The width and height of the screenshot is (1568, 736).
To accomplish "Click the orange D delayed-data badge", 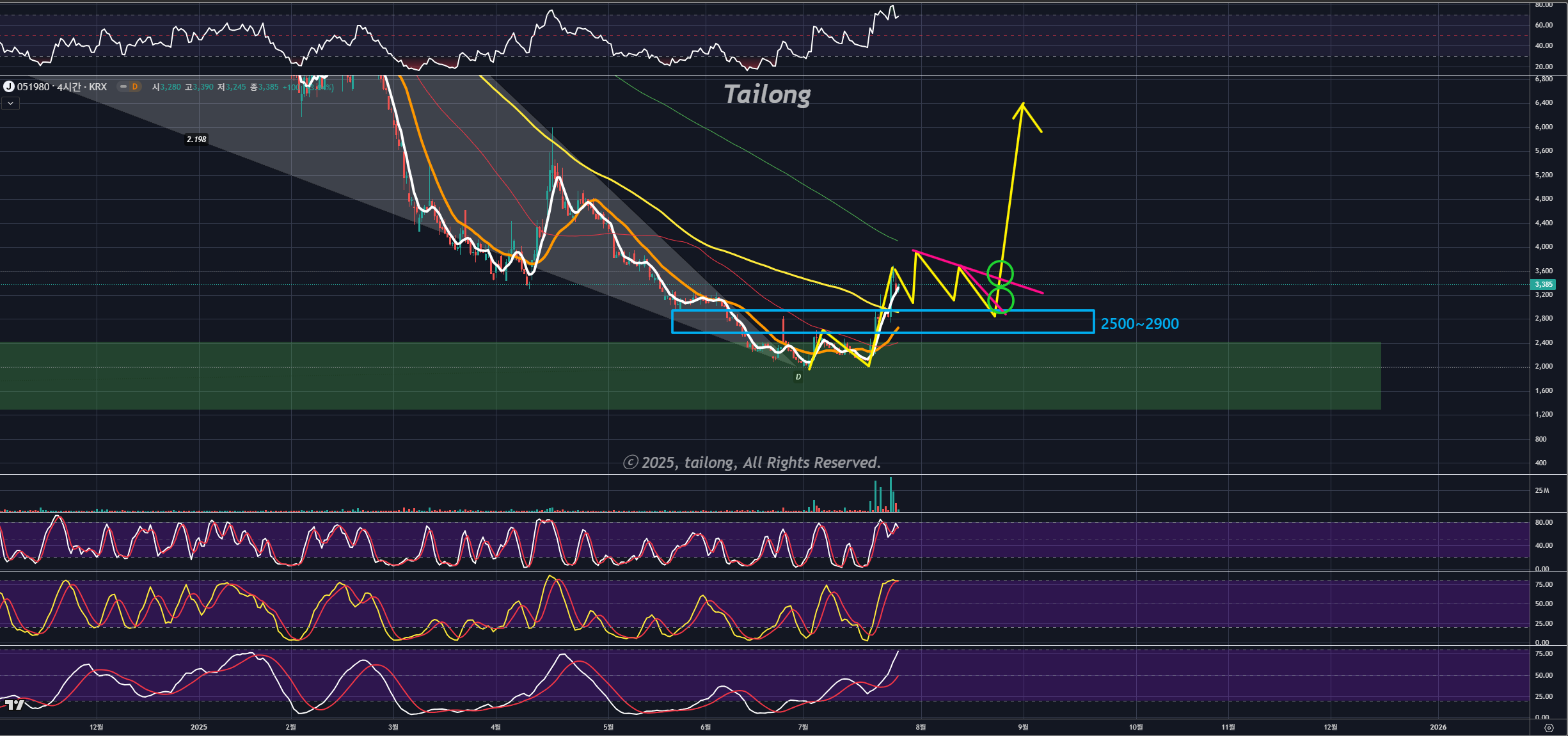I will pyautogui.click(x=135, y=86).
